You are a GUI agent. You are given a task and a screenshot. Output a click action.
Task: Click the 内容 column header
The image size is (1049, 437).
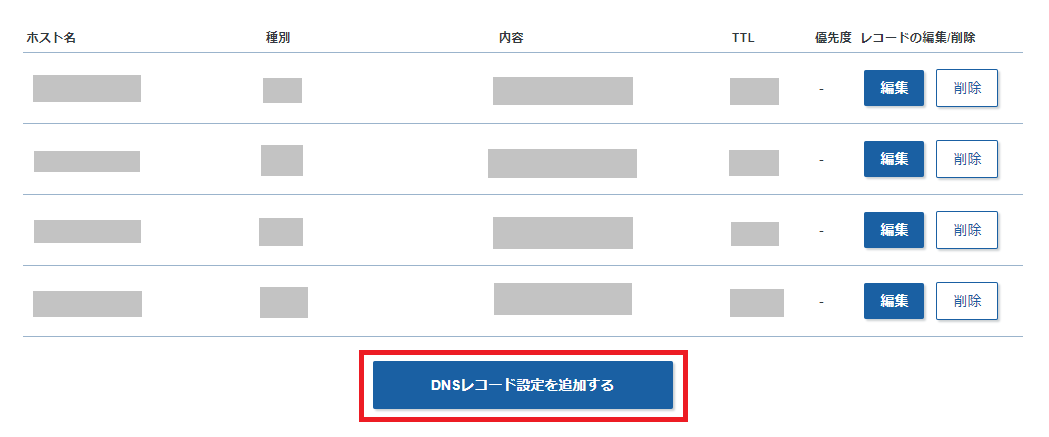[x=511, y=38]
